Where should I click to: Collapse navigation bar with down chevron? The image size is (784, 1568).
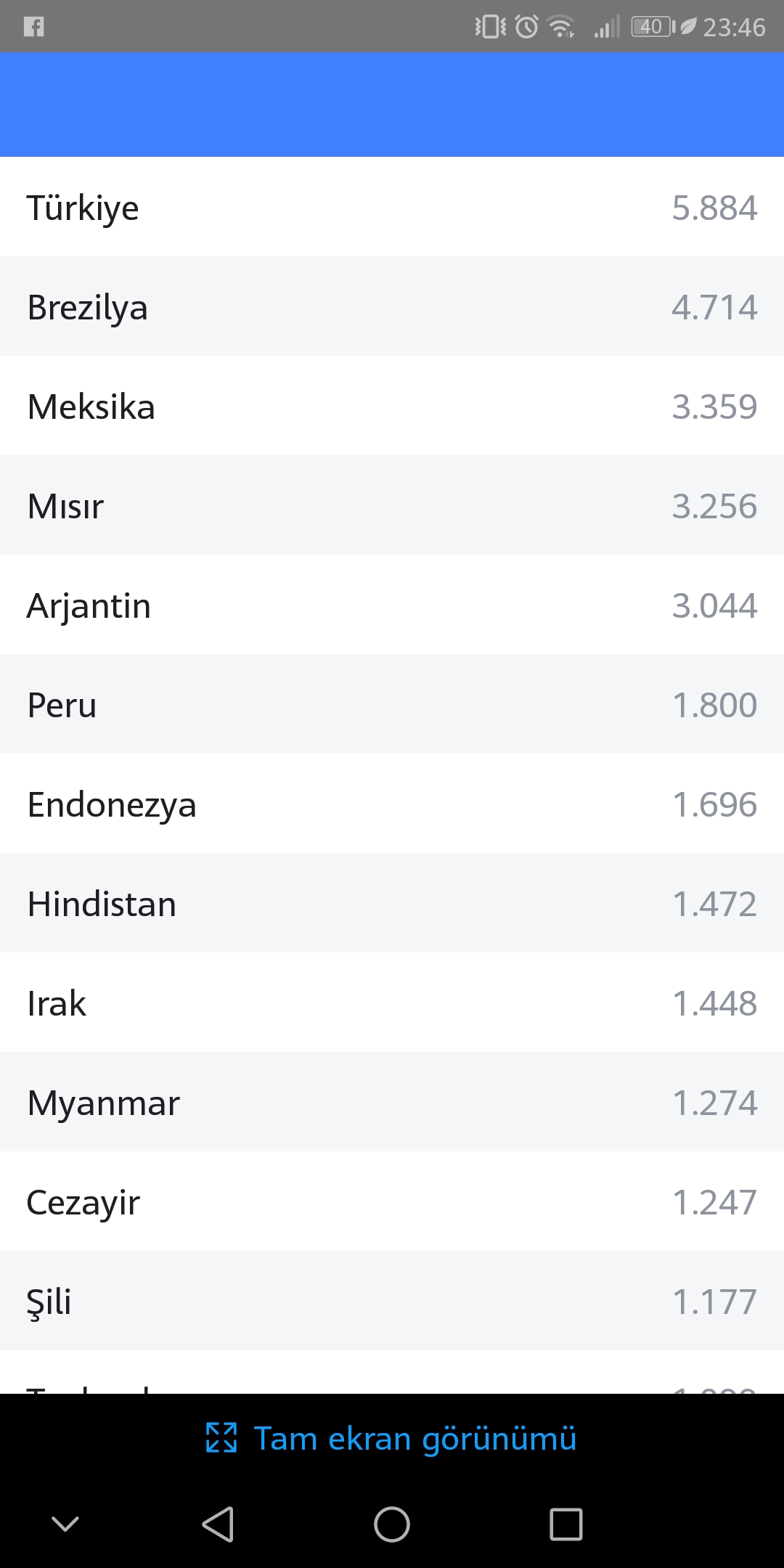[x=65, y=1523]
